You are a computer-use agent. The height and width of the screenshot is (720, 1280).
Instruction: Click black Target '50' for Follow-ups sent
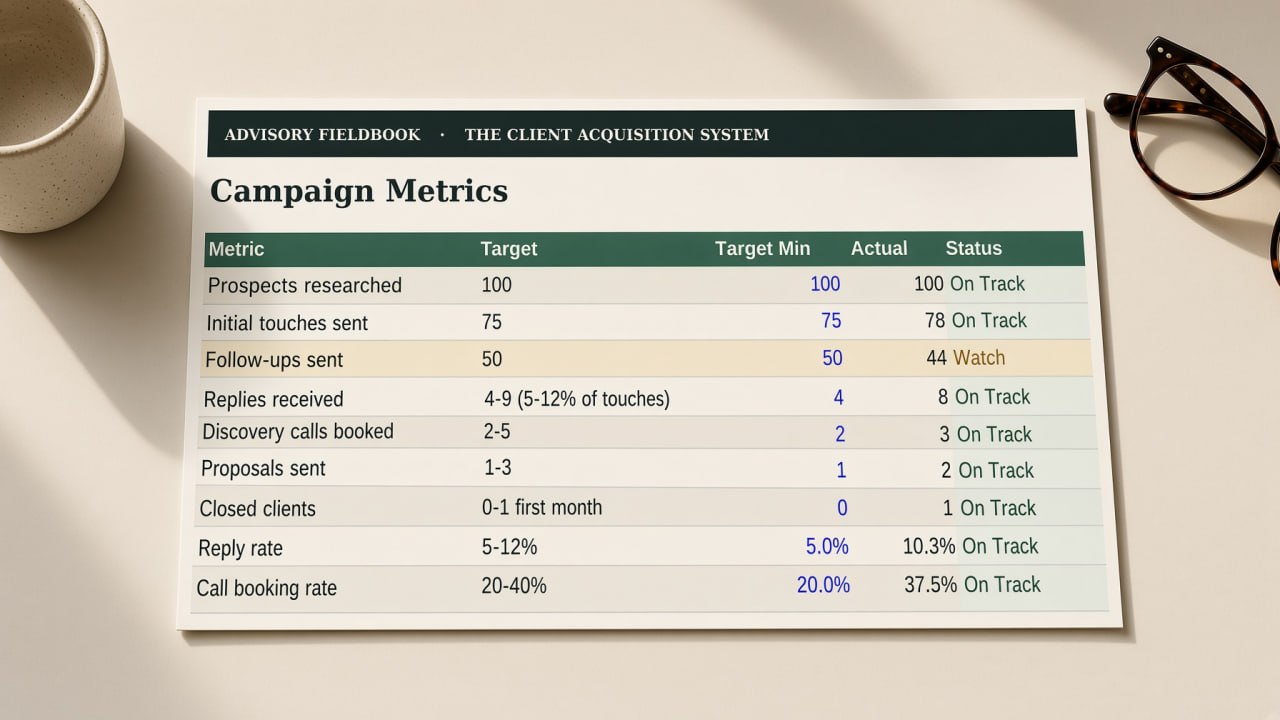(x=492, y=359)
